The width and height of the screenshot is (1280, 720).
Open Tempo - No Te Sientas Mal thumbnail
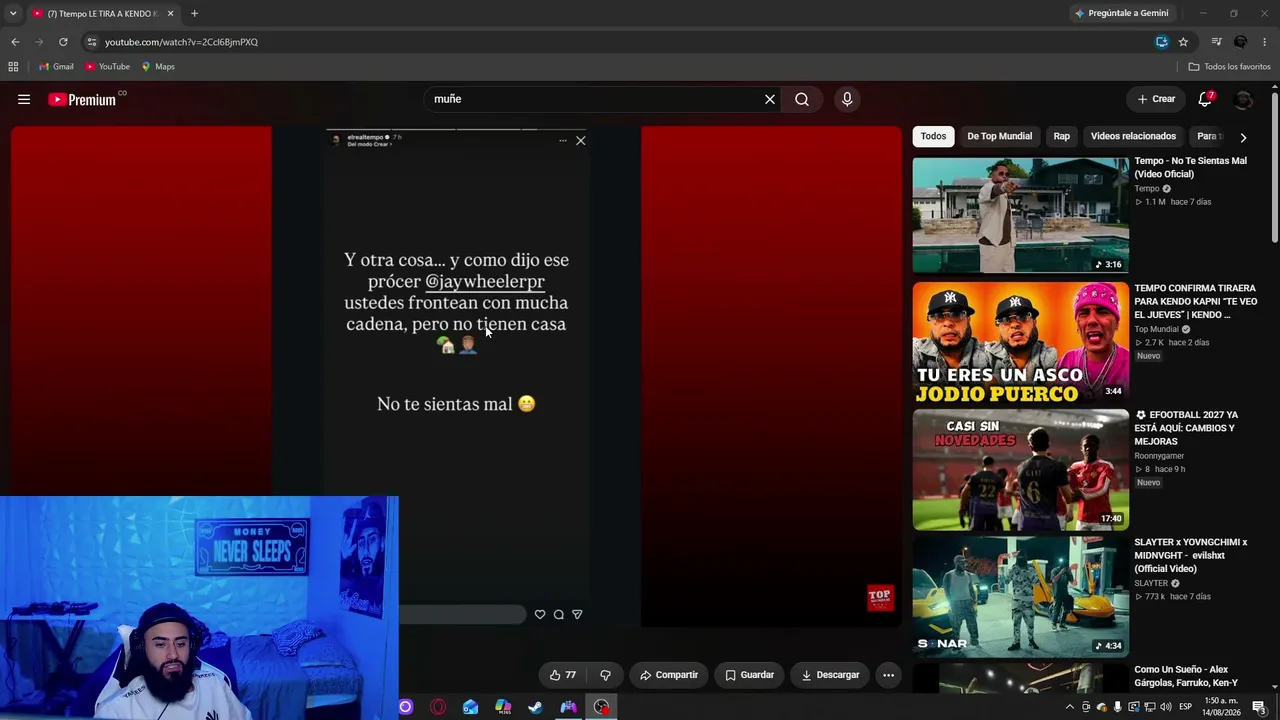[1020, 215]
